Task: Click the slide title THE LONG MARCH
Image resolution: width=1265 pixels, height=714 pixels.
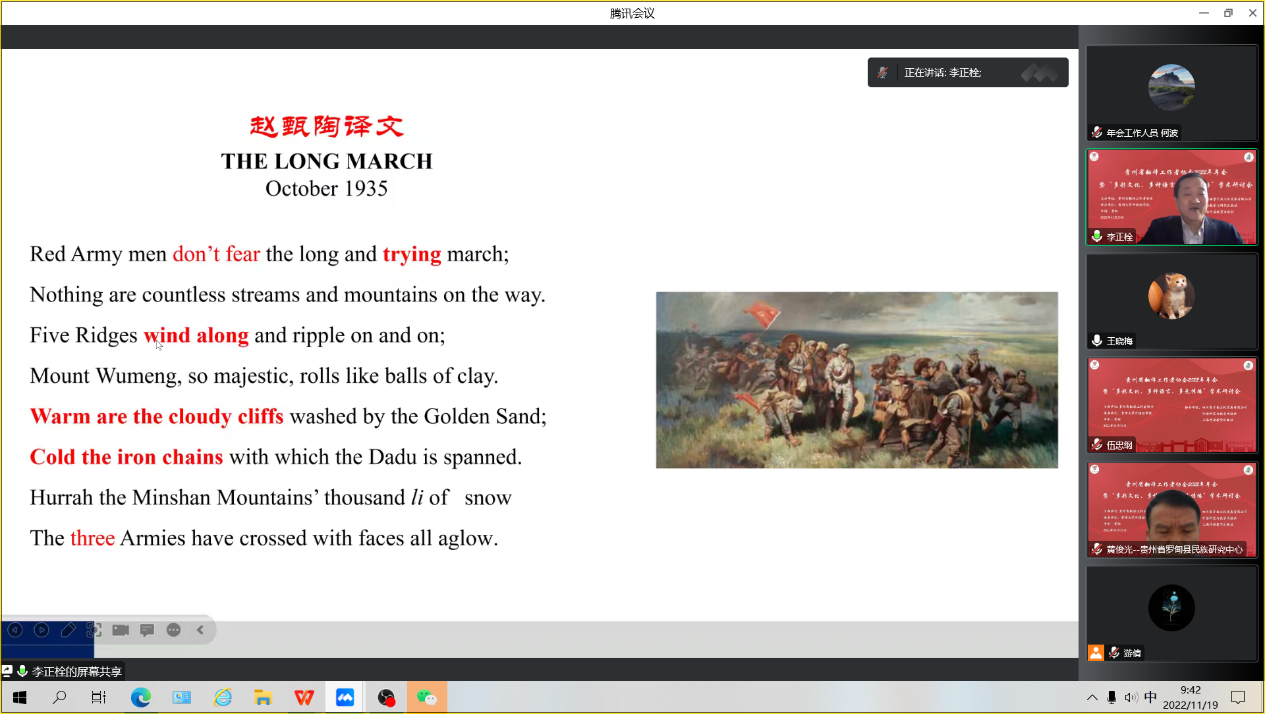Action: (x=327, y=161)
